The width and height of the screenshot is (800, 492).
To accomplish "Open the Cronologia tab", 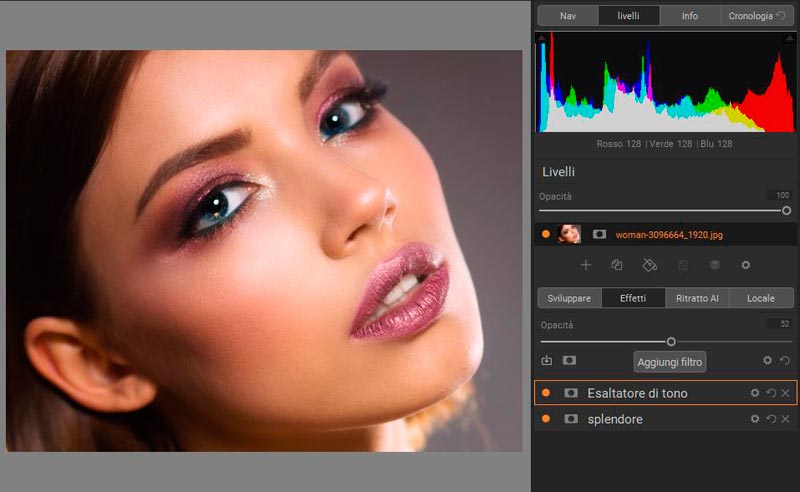I will coord(758,16).
